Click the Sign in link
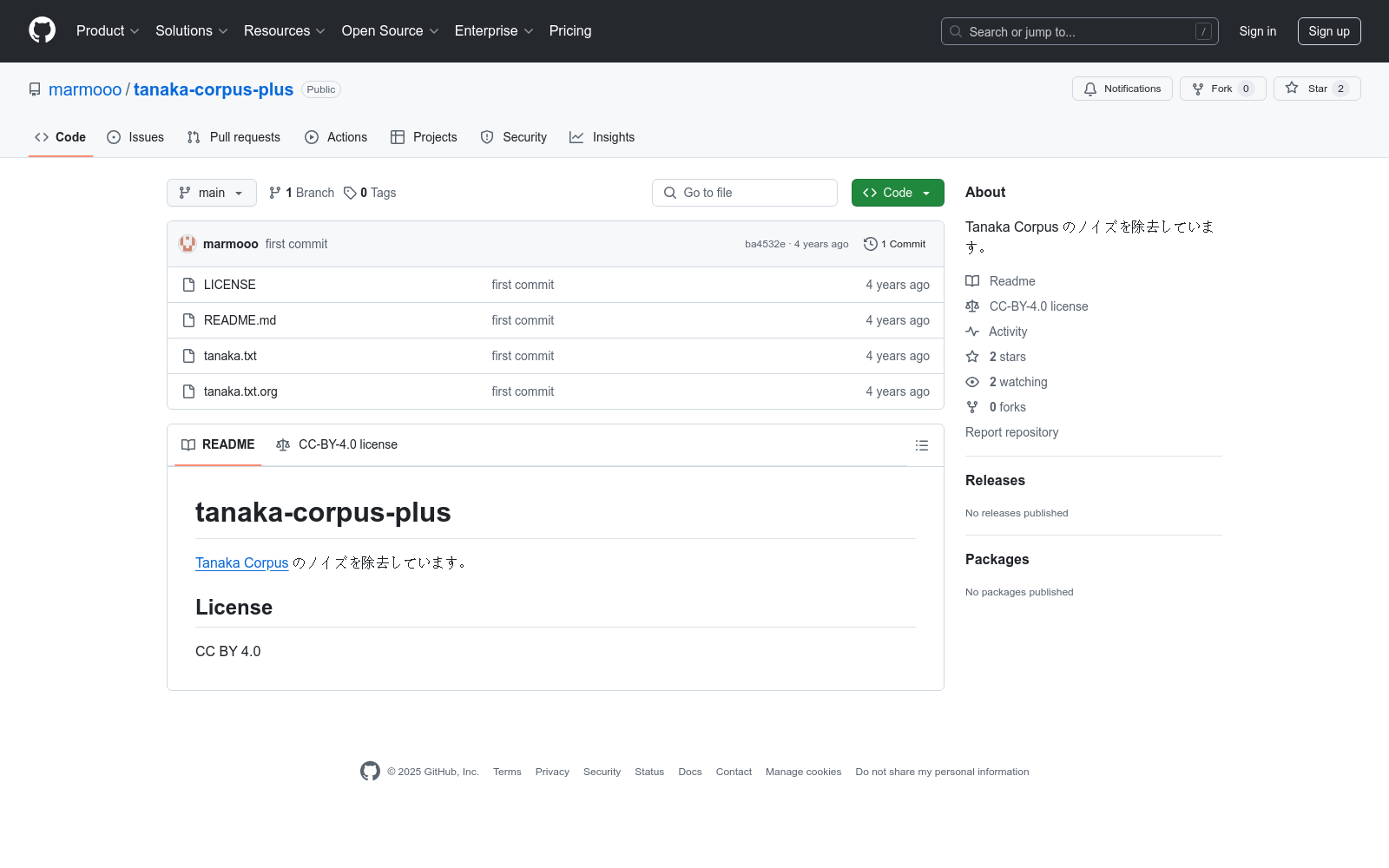Viewport: 1389px width, 868px height. (x=1258, y=31)
